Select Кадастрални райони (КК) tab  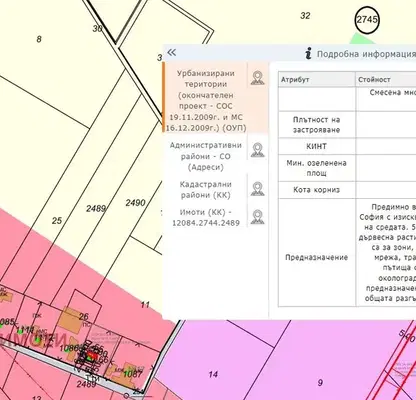[x=205, y=189]
